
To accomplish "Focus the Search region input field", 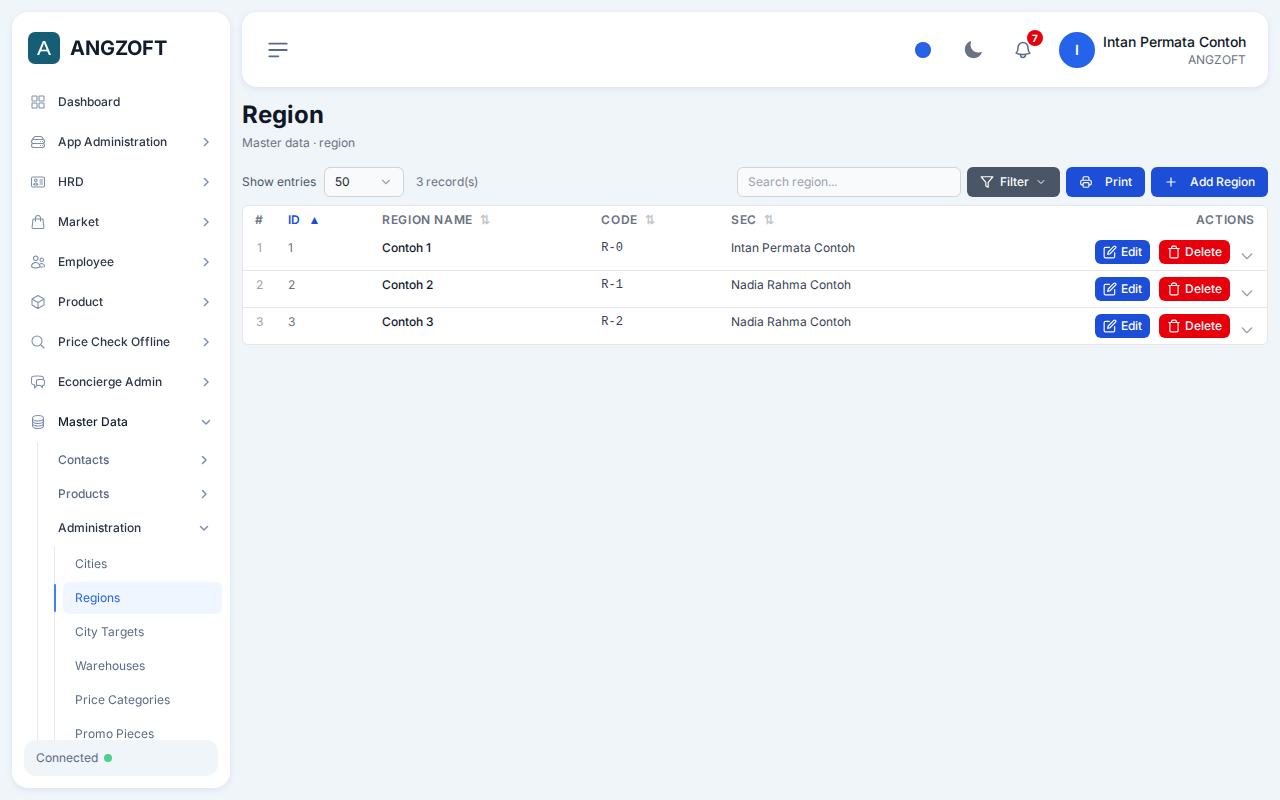I will [849, 182].
